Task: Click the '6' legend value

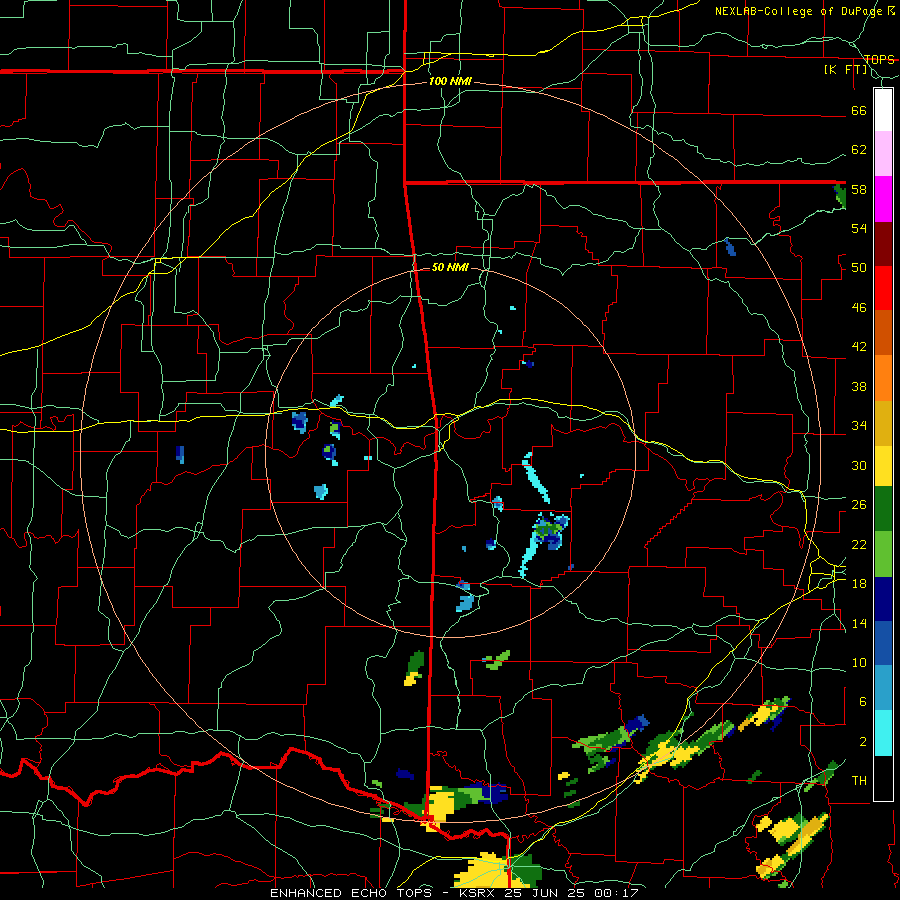Action: point(863,701)
